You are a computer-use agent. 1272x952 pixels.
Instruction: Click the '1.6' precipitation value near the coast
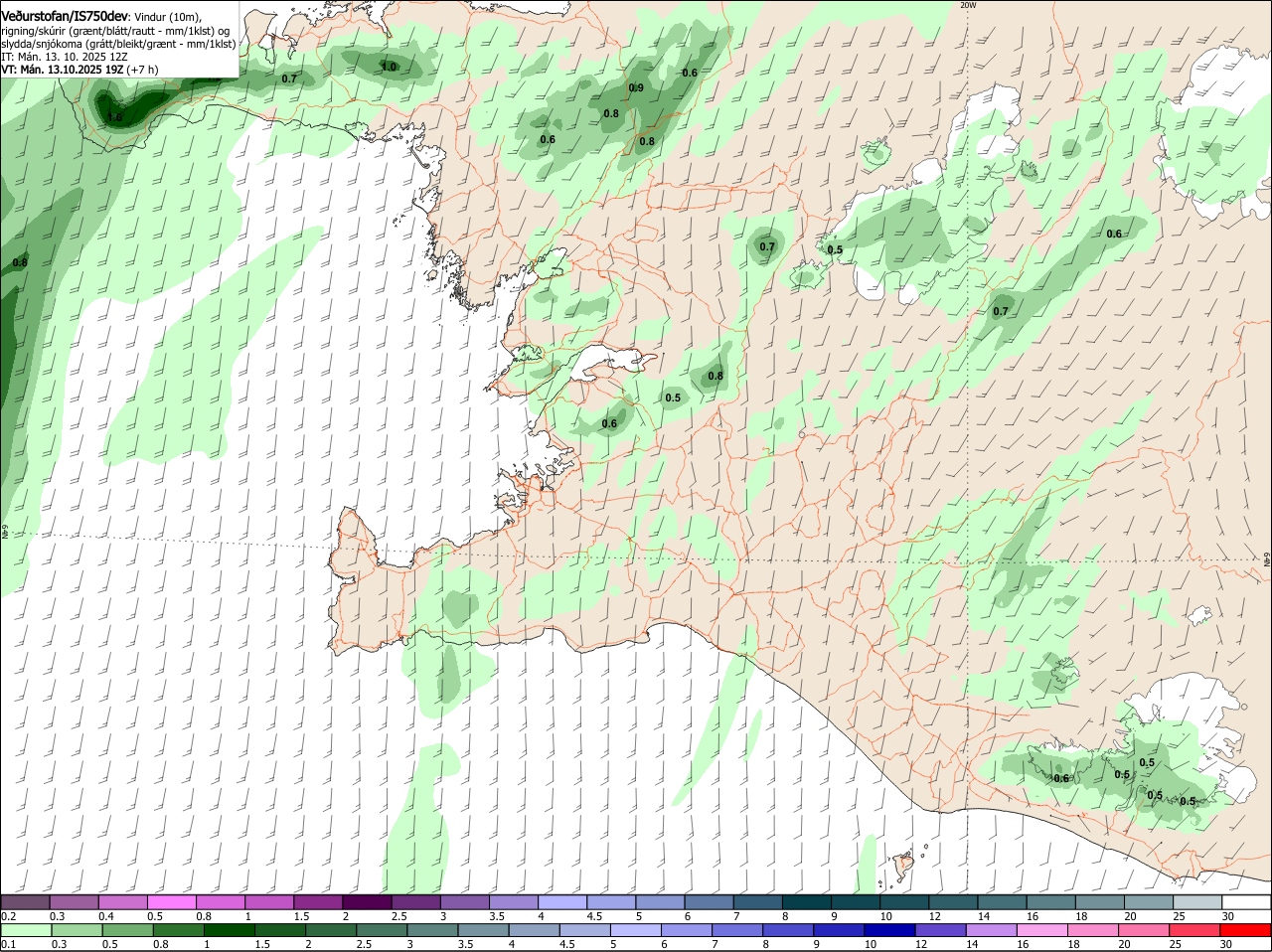(115, 117)
